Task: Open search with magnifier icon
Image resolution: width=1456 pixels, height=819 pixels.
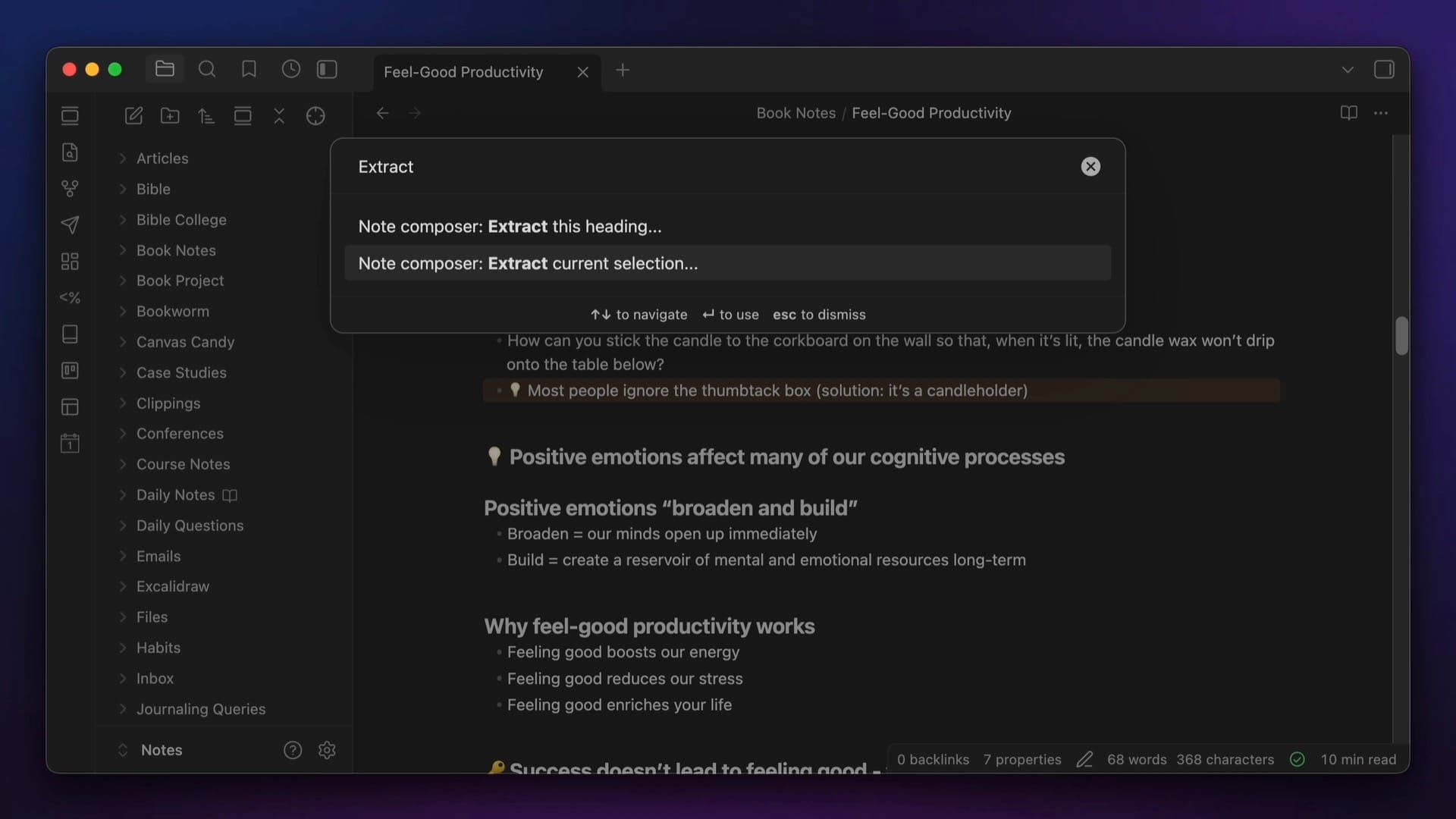Action: point(207,70)
